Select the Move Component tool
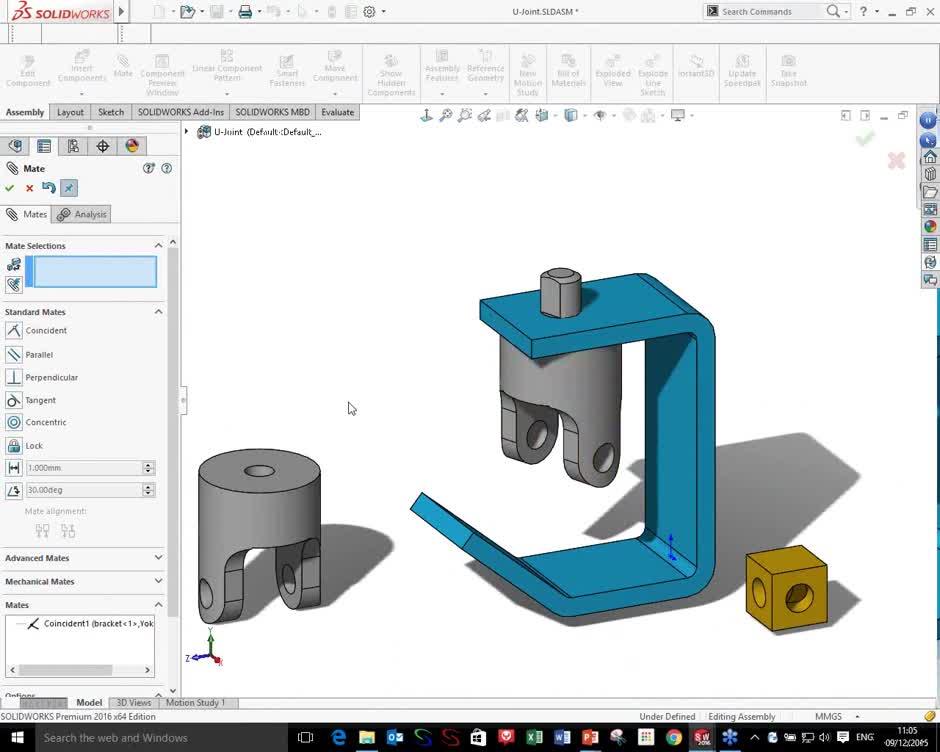 click(335, 68)
